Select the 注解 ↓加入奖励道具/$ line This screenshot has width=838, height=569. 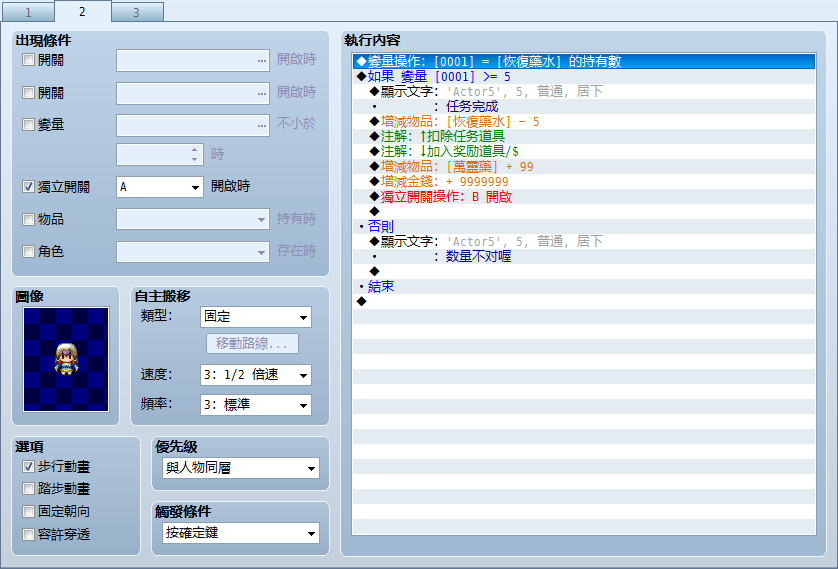point(584,151)
